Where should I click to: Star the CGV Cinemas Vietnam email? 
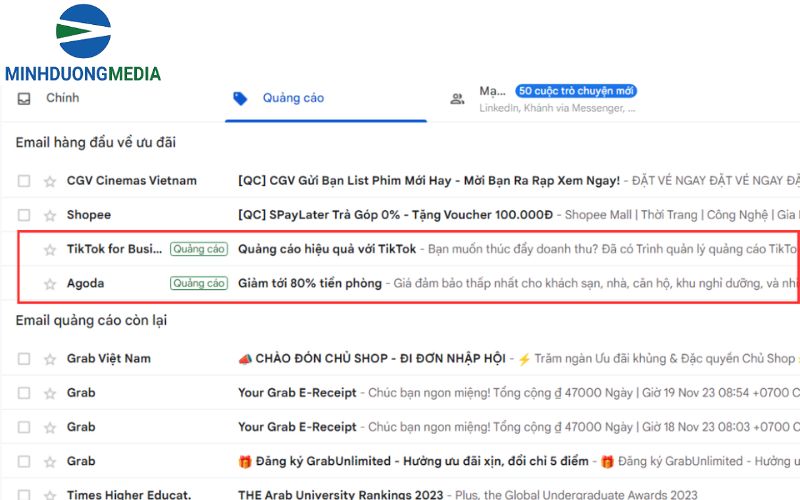49,181
